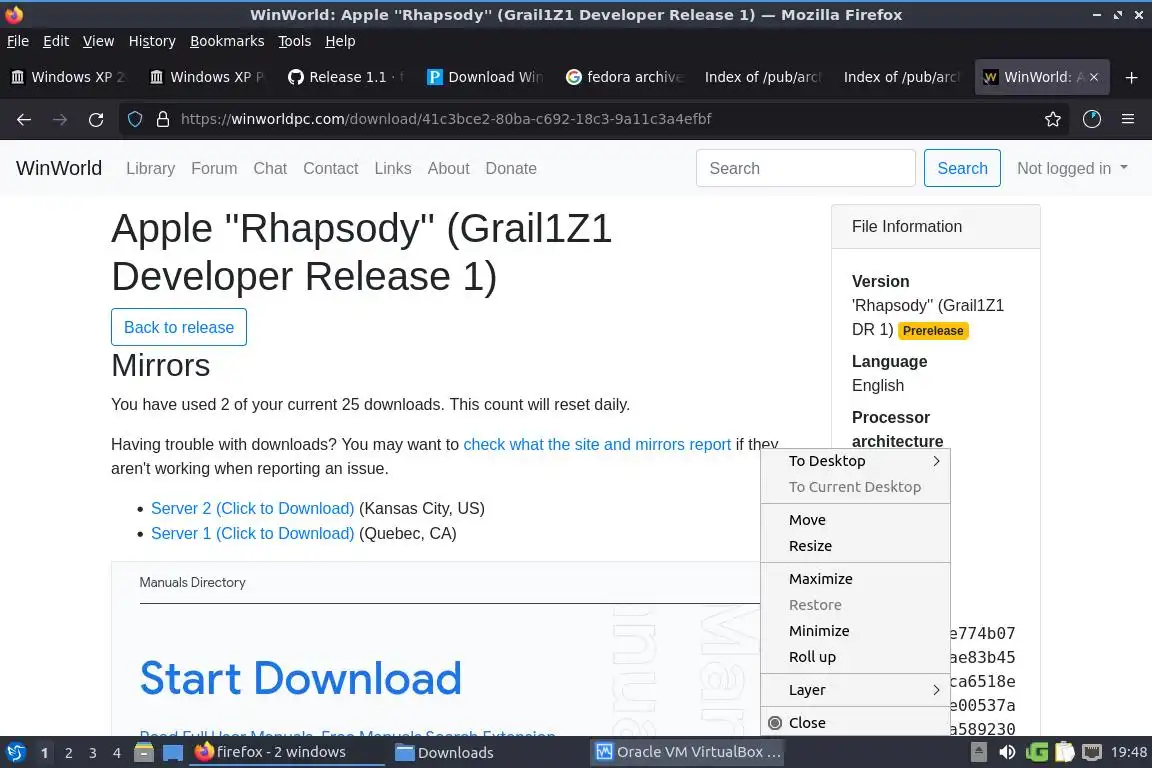Switch to the Release 1.1 GitHub tab
This screenshot has height=768, width=1152.
click(x=347, y=77)
